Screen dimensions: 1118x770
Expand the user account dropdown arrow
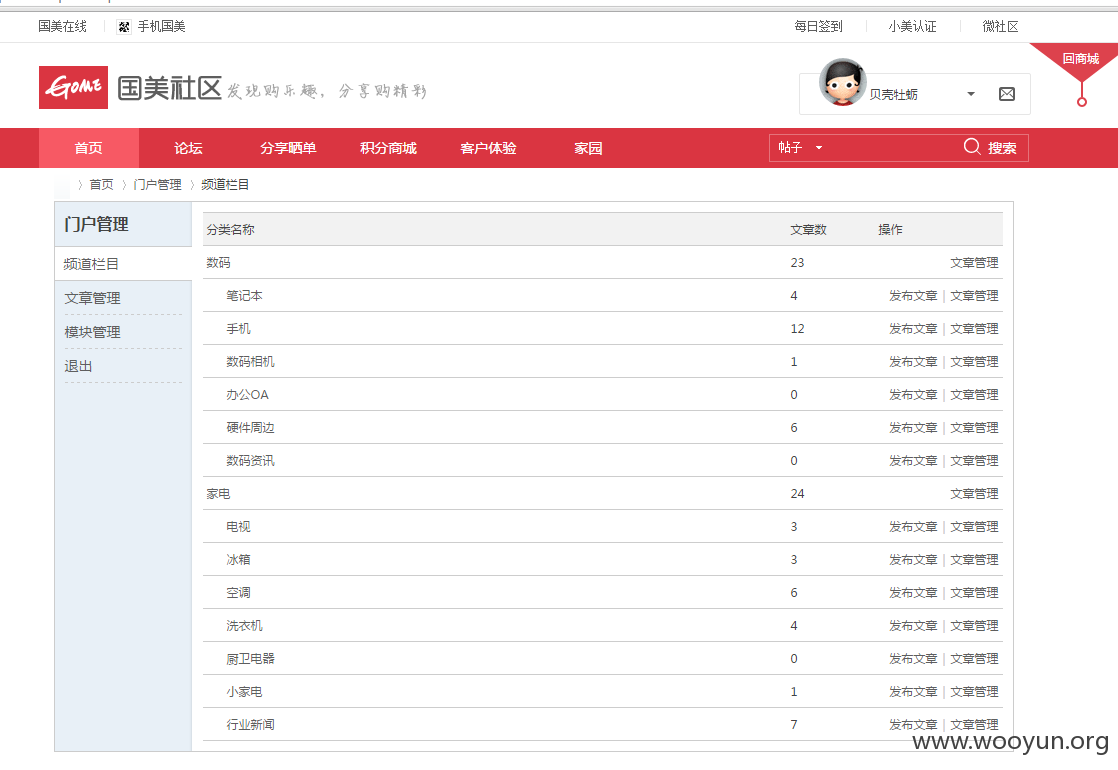970,94
